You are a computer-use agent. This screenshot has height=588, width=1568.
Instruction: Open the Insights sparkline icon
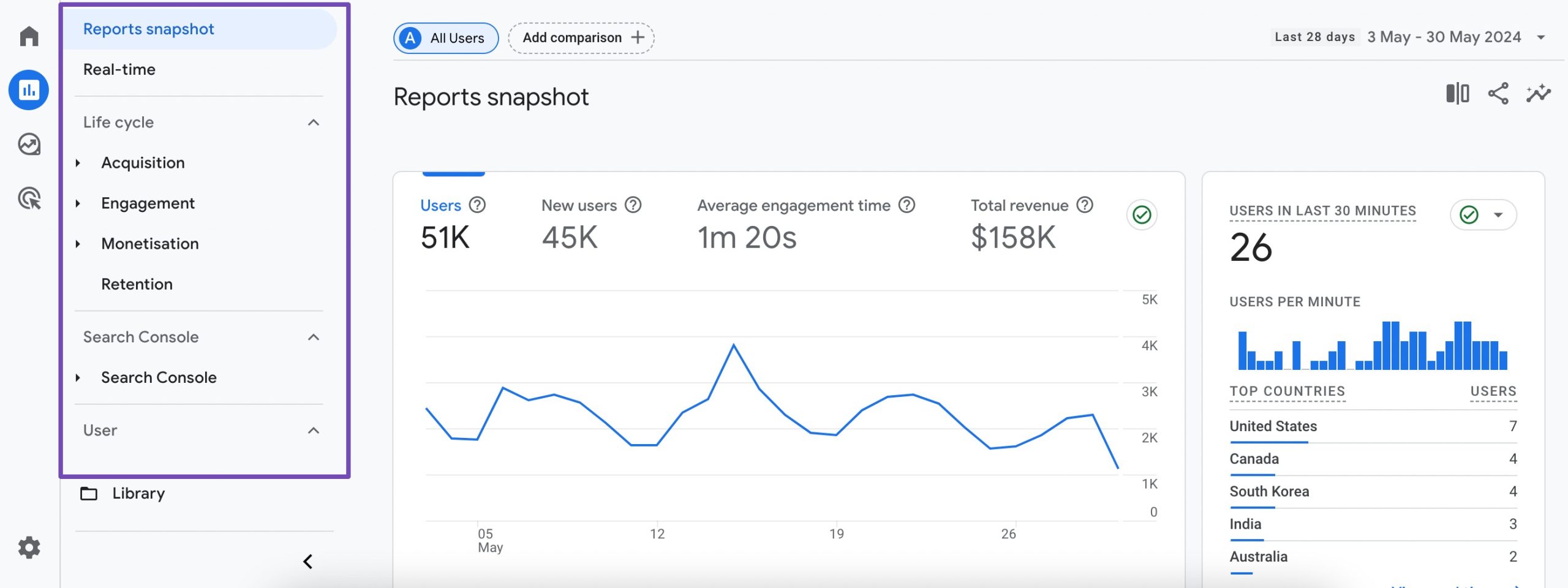(x=1539, y=94)
